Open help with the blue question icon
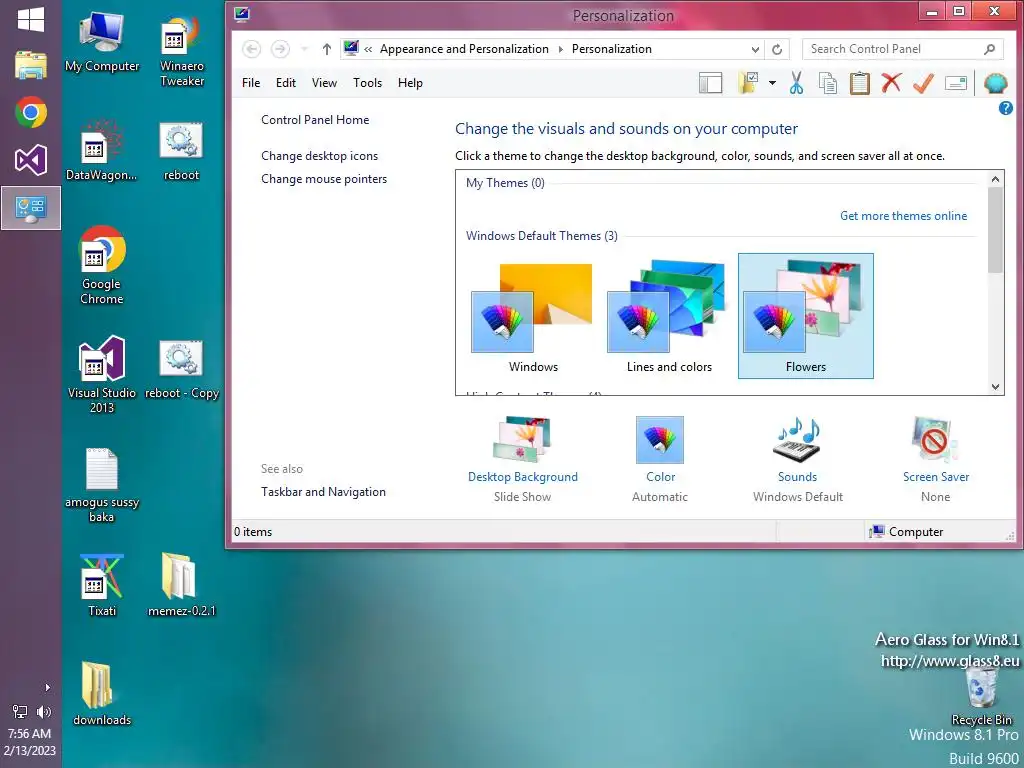 1006,108
